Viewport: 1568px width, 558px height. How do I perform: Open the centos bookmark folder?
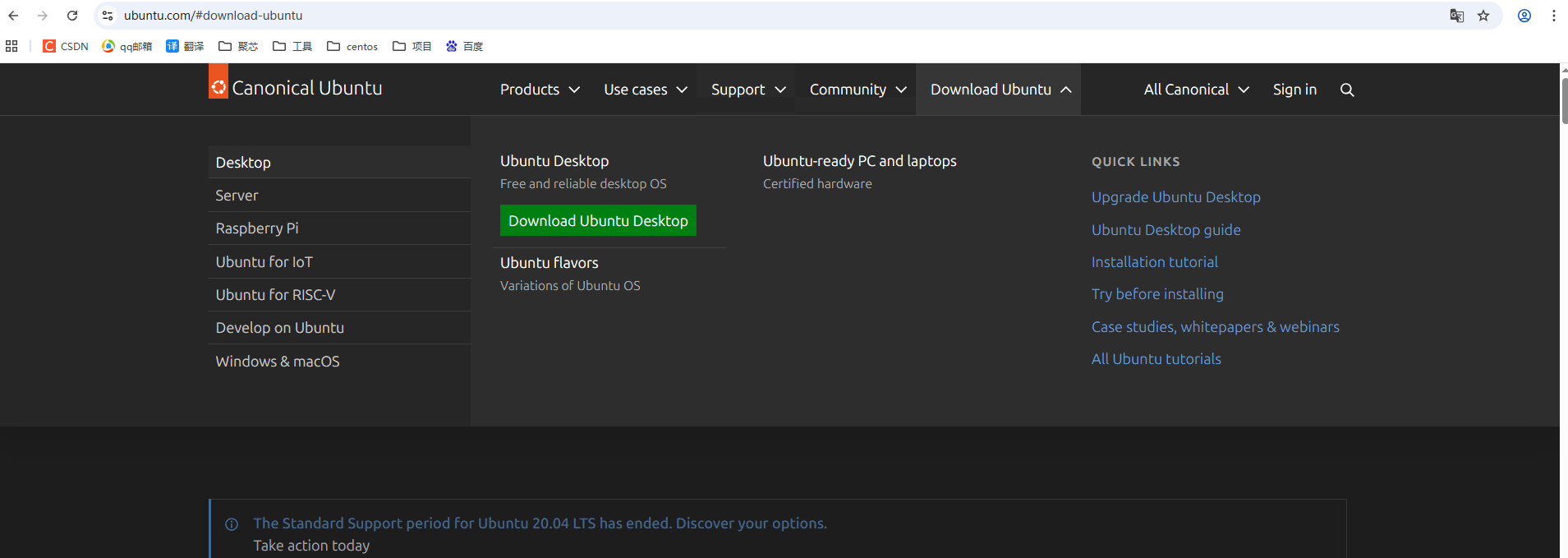tap(352, 46)
